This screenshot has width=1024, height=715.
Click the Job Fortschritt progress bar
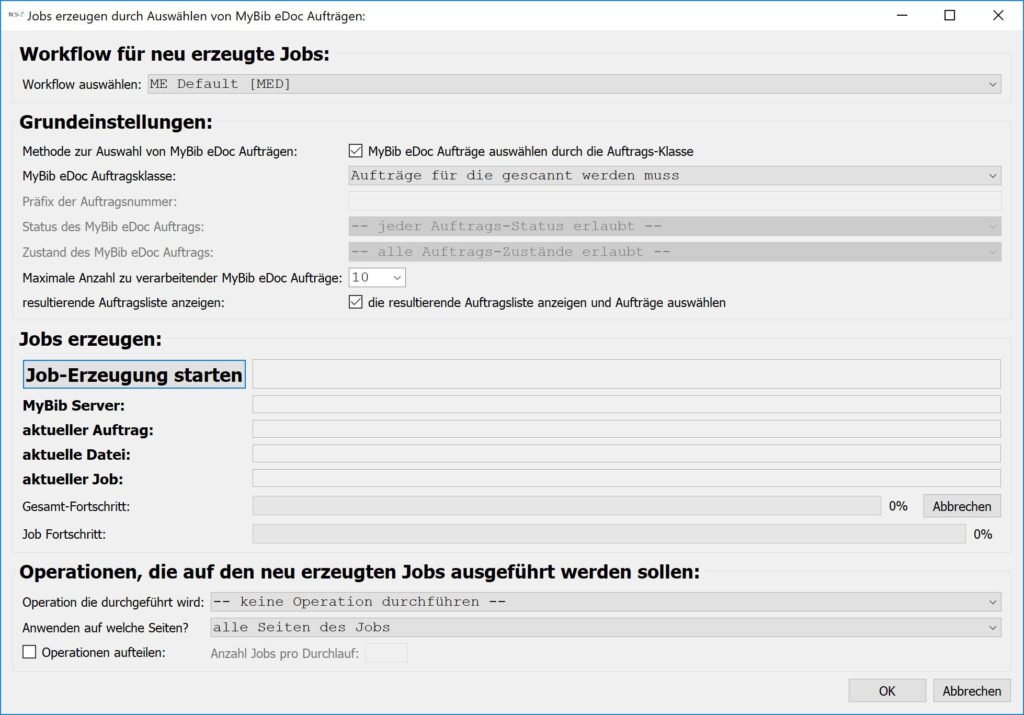click(x=608, y=534)
